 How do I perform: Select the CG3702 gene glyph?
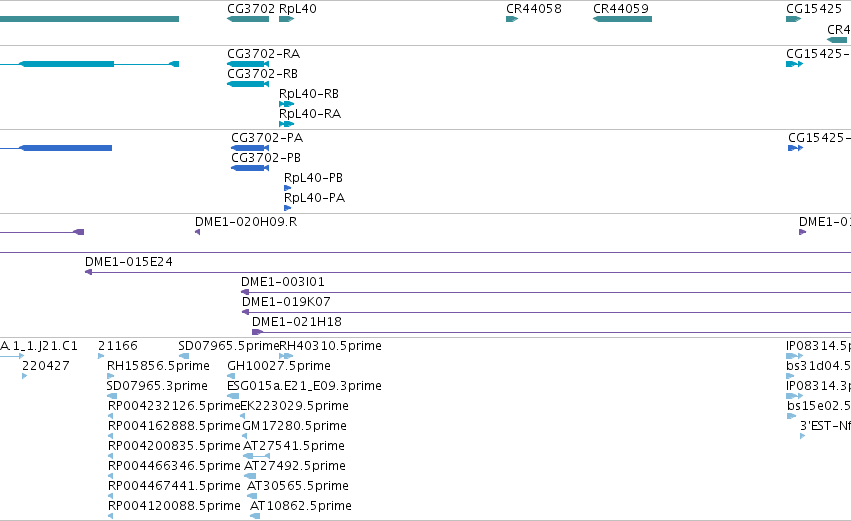[248, 19]
